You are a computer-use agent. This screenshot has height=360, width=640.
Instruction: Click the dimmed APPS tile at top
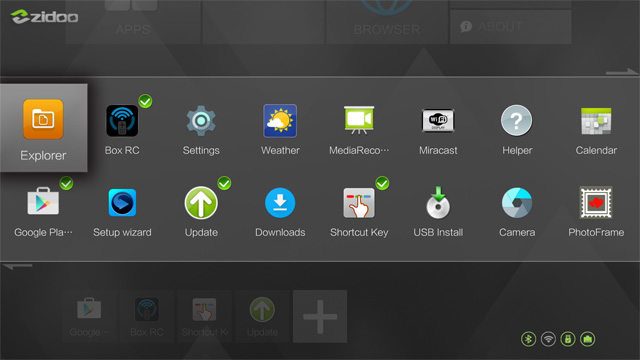[133, 22]
